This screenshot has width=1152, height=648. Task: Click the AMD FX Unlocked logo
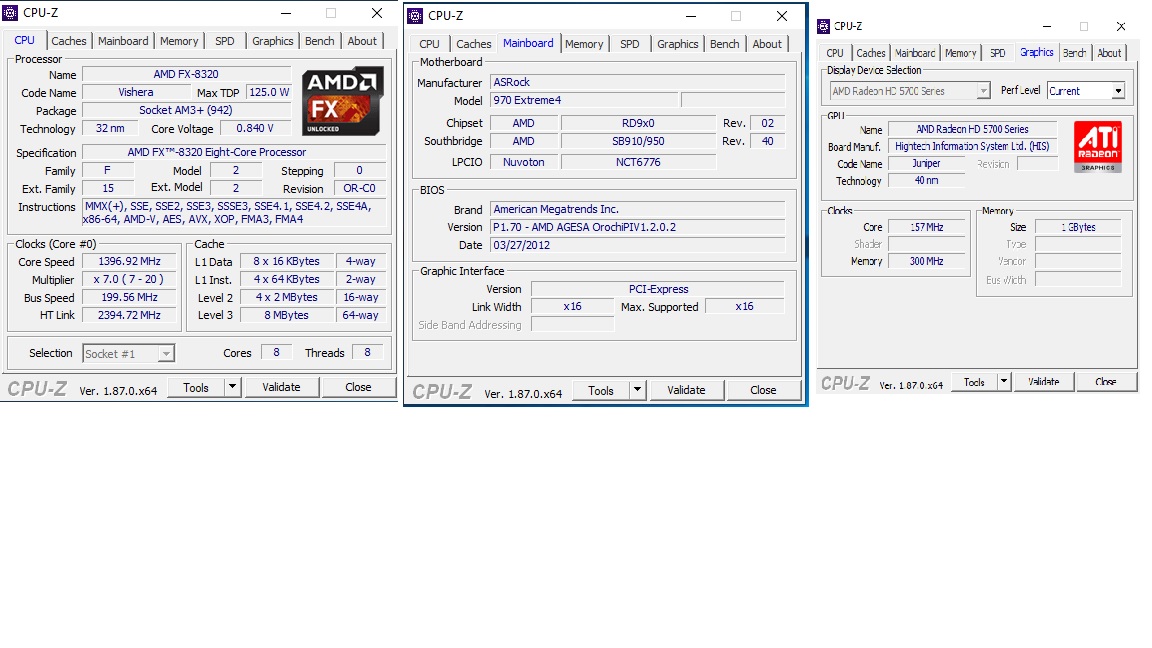[x=342, y=101]
